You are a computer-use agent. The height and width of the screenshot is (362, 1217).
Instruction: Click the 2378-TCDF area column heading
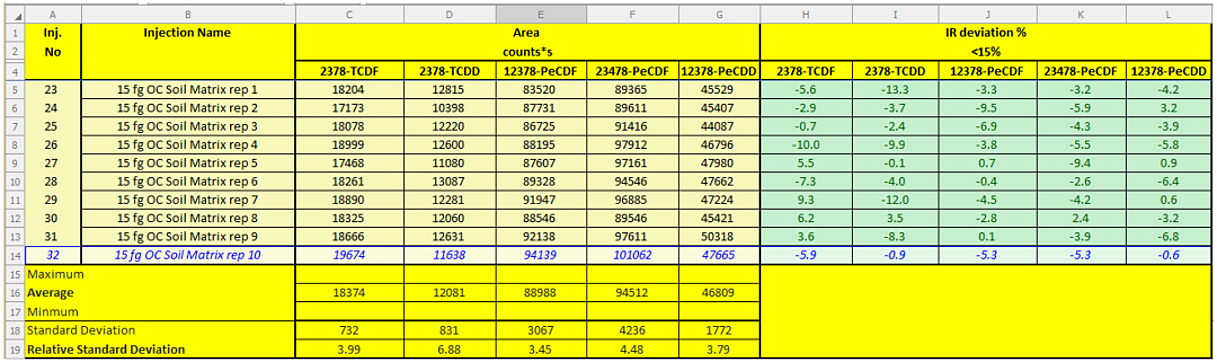click(x=349, y=71)
